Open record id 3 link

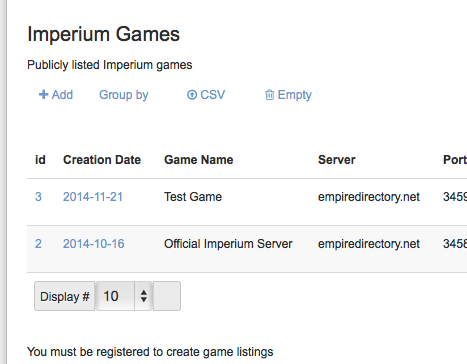point(38,197)
